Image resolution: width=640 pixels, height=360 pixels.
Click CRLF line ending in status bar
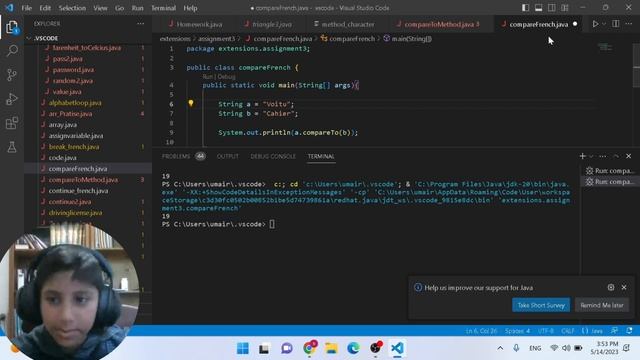pyautogui.click(x=567, y=331)
